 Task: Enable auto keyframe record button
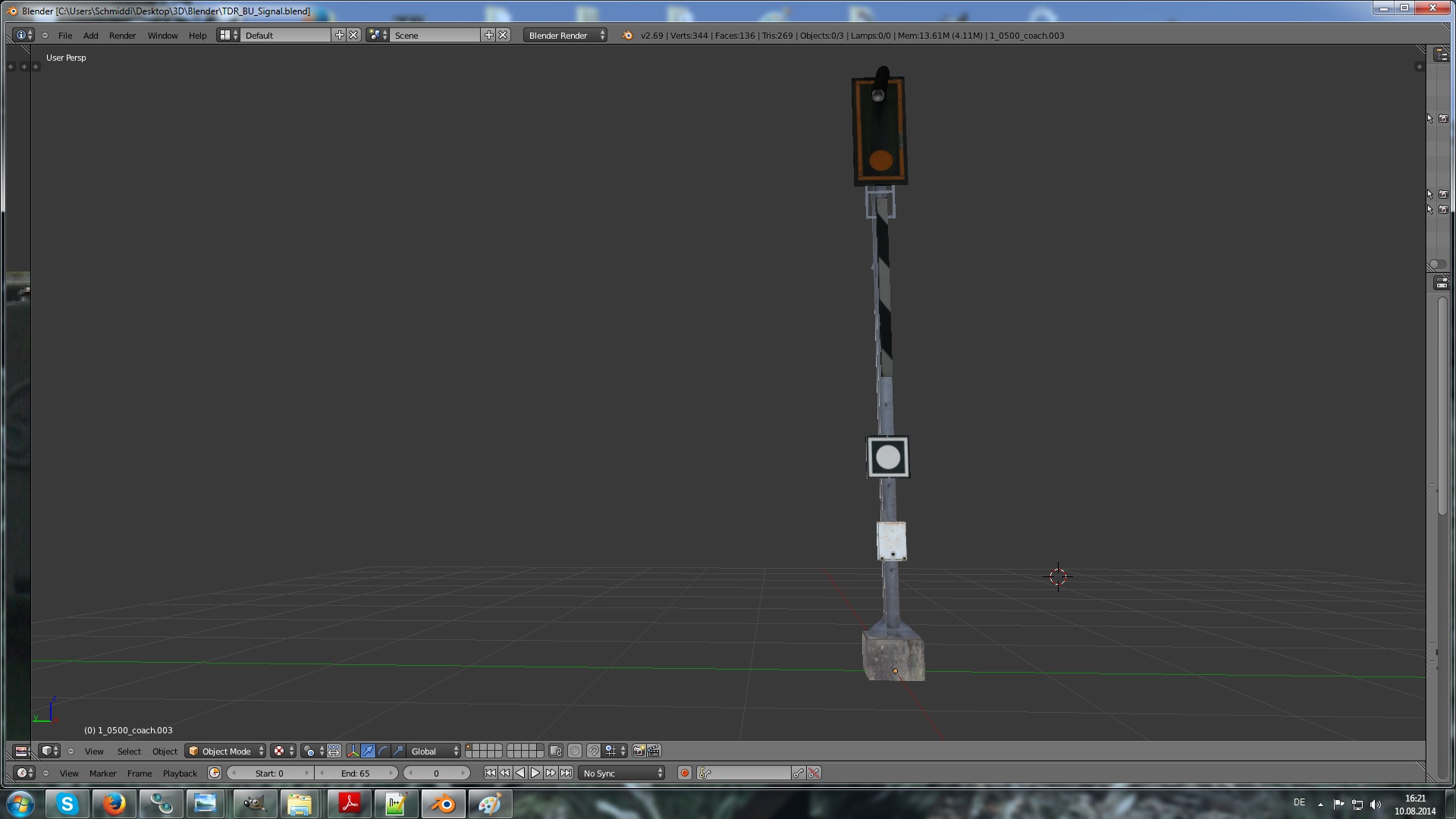pyautogui.click(x=684, y=773)
